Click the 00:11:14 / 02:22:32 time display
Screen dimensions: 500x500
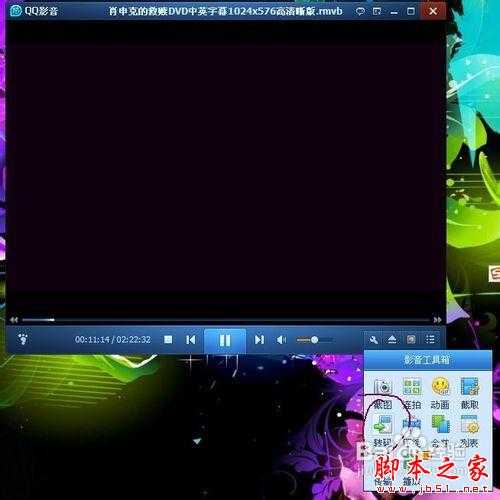(113, 340)
